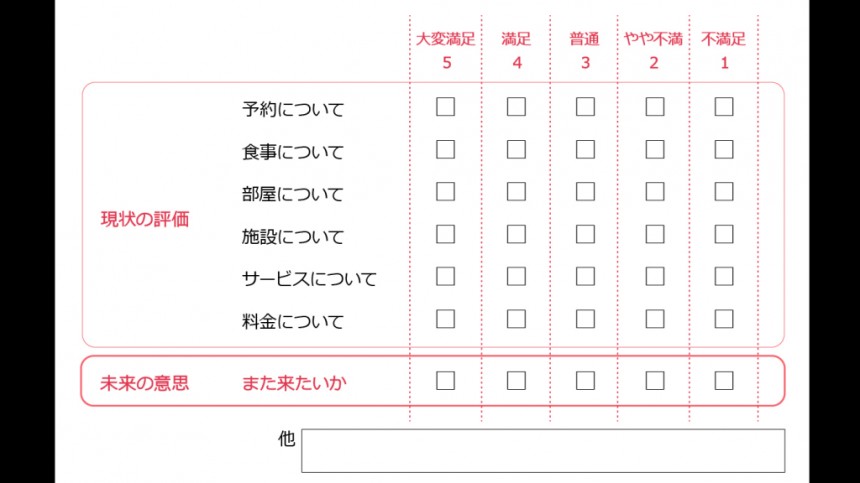Check 大変満足 box for サービスについて
The height and width of the screenshot is (483, 860).
coord(445,277)
